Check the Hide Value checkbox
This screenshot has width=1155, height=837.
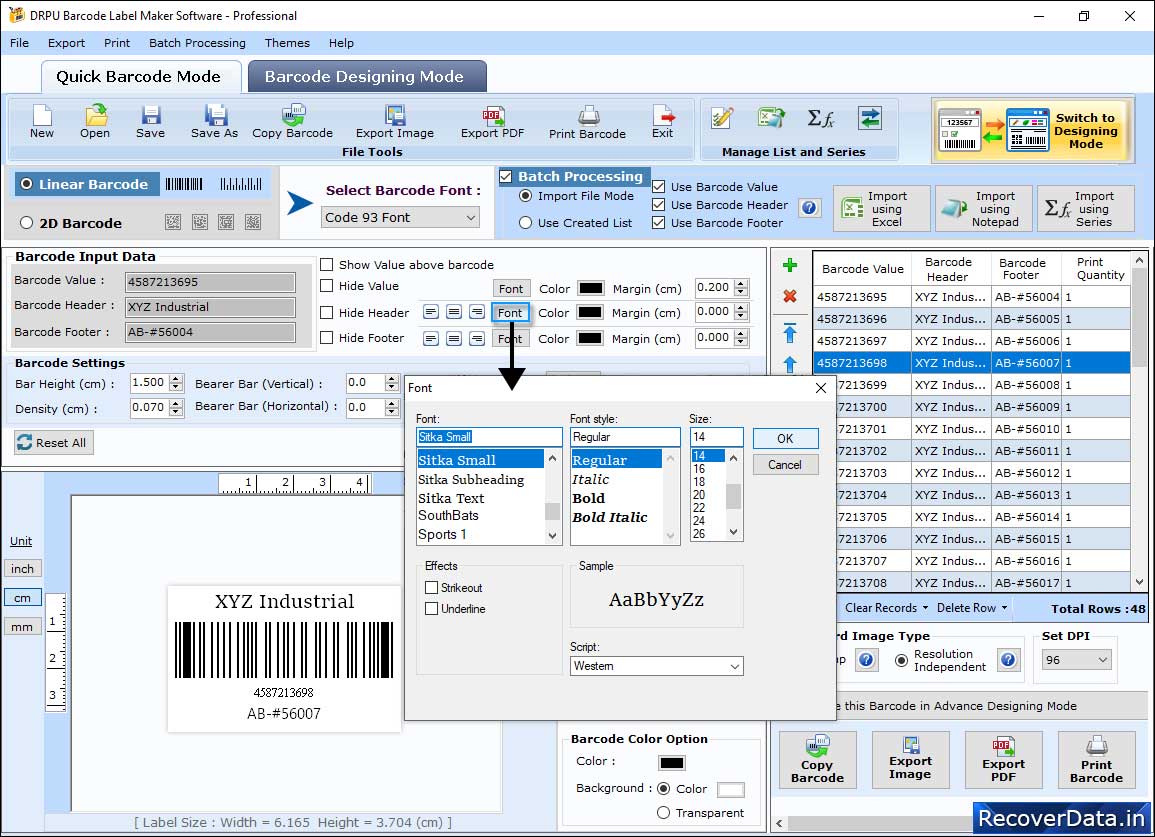click(326, 286)
